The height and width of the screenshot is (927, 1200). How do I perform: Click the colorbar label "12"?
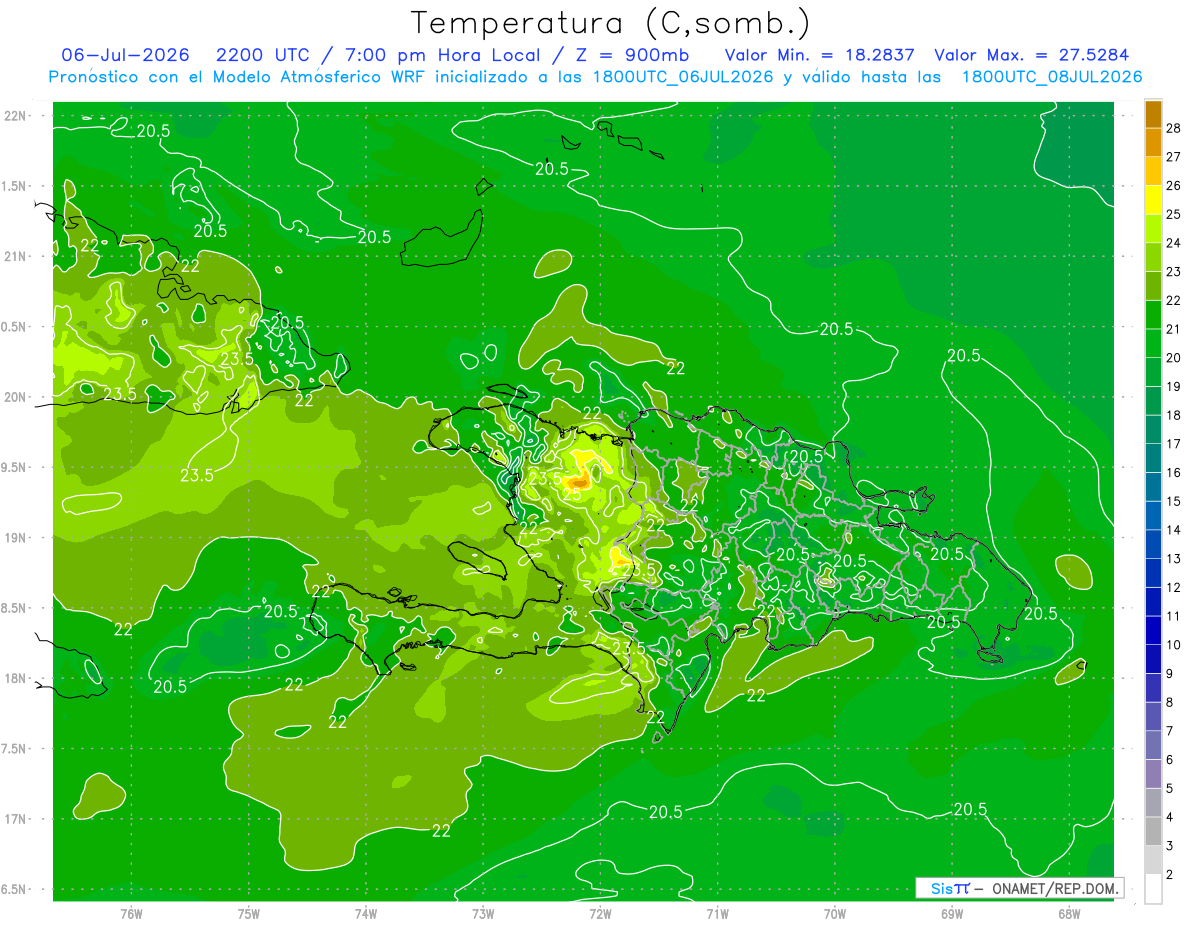(x=1174, y=588)
